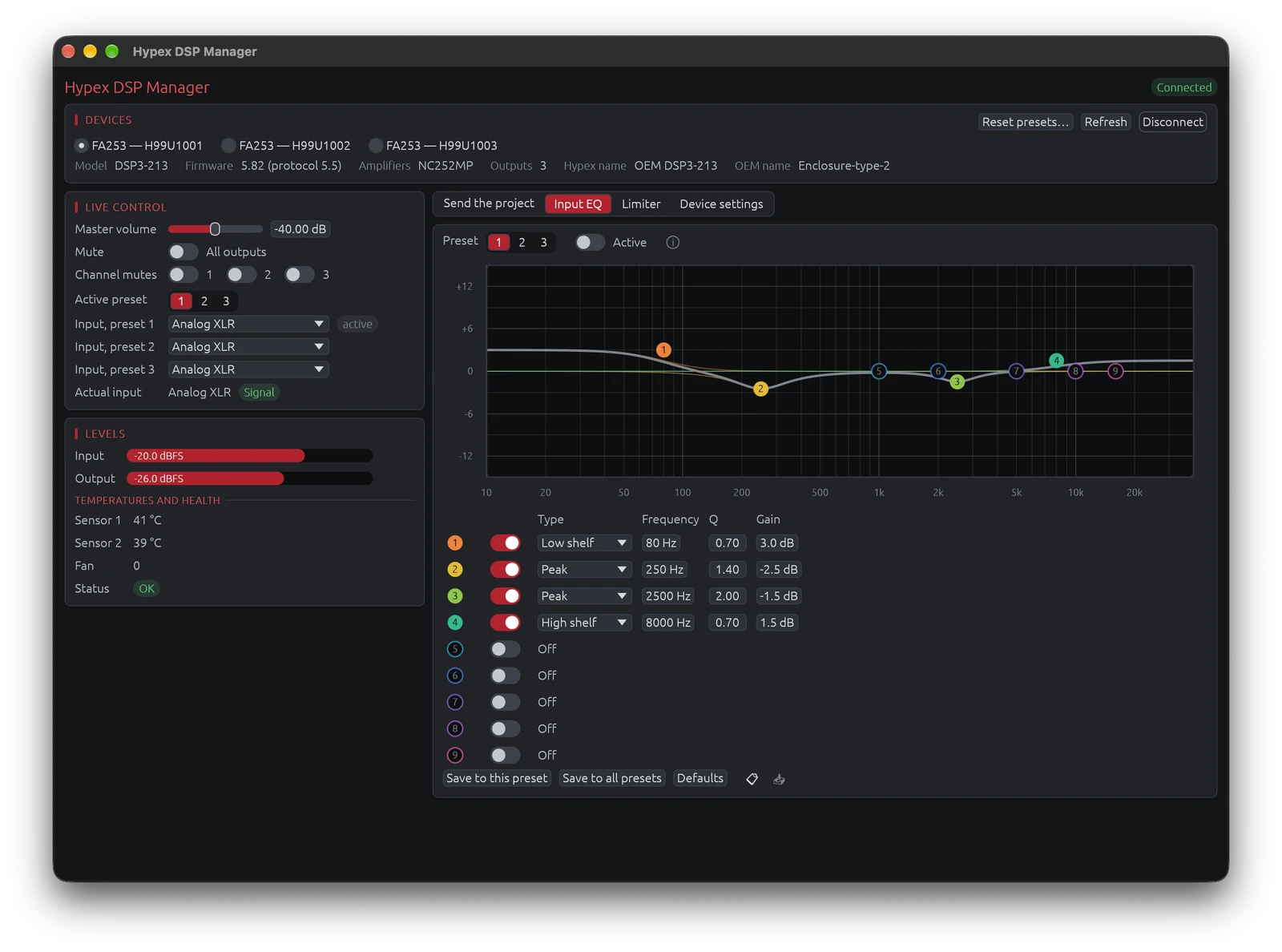Disable EQ band 1 Low shelf switch
The height and width of the screenshot is (952, 1282).
[506, 543]
